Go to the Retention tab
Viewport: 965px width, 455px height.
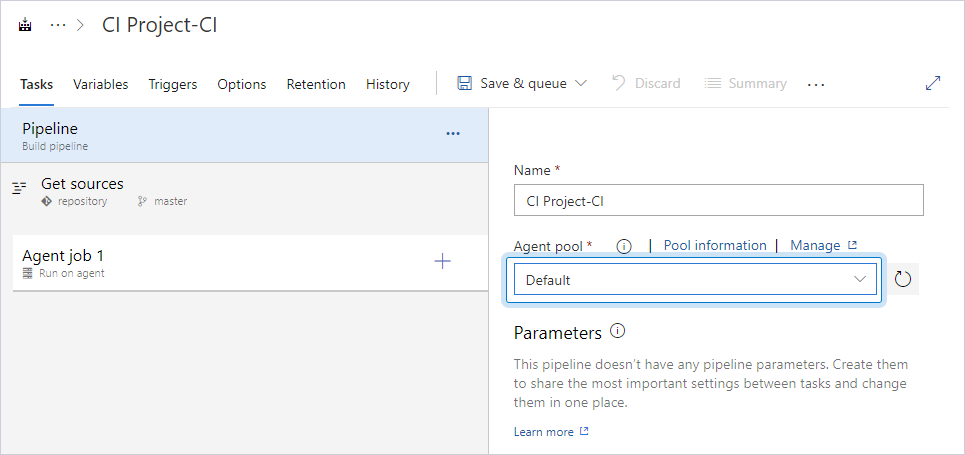pyautogui.click(x=316, y=84)
